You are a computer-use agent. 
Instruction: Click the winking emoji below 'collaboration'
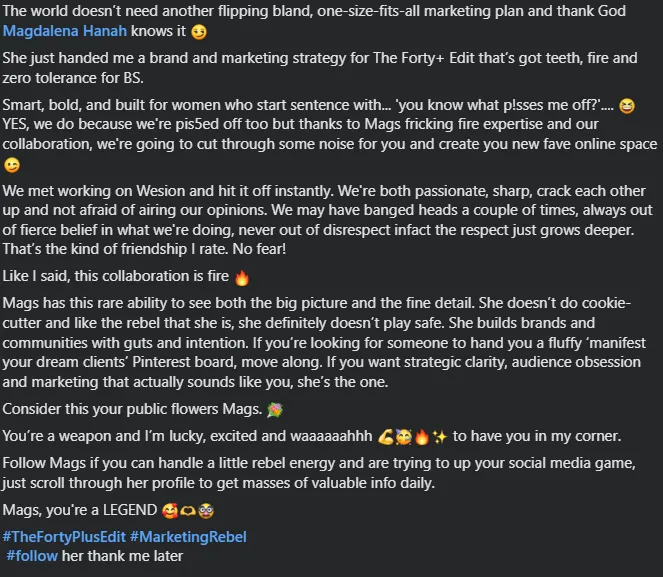pyautogui.click(x=11, y=165)
